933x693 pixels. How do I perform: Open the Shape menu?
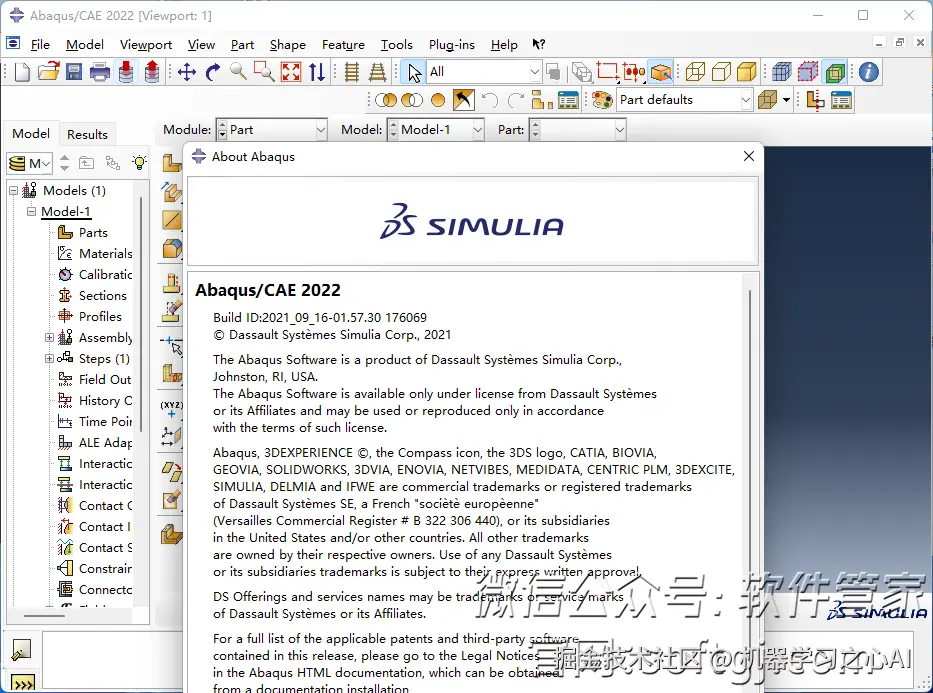(x=287, y=45)
